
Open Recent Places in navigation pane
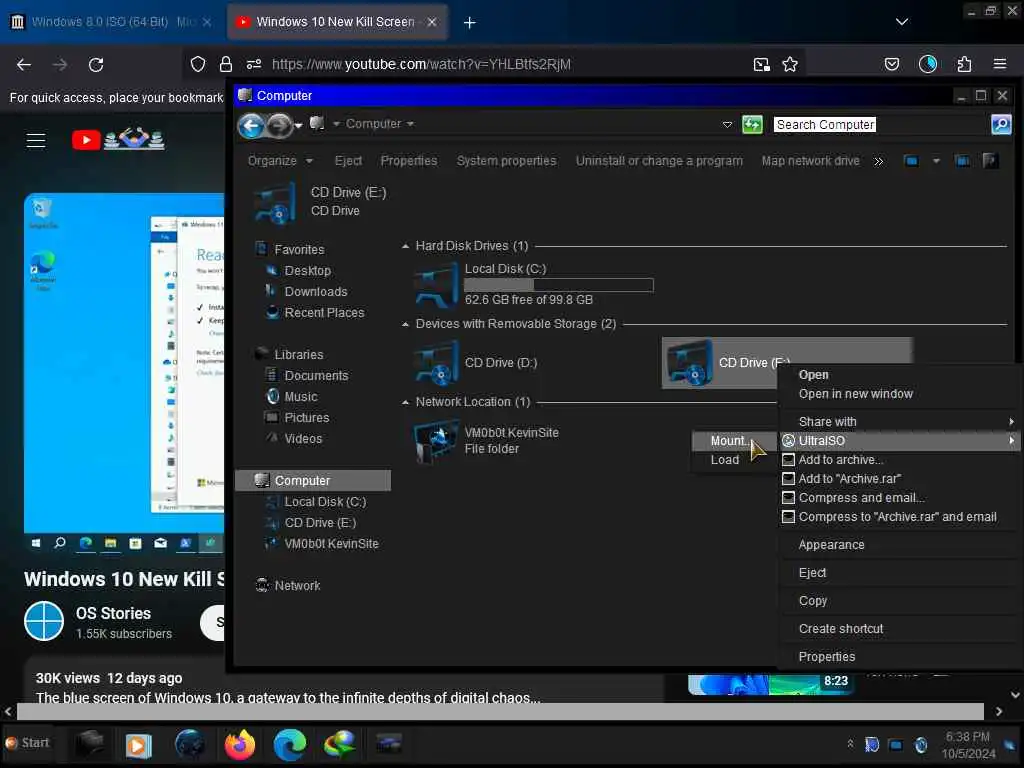click(x=324, y=313)
